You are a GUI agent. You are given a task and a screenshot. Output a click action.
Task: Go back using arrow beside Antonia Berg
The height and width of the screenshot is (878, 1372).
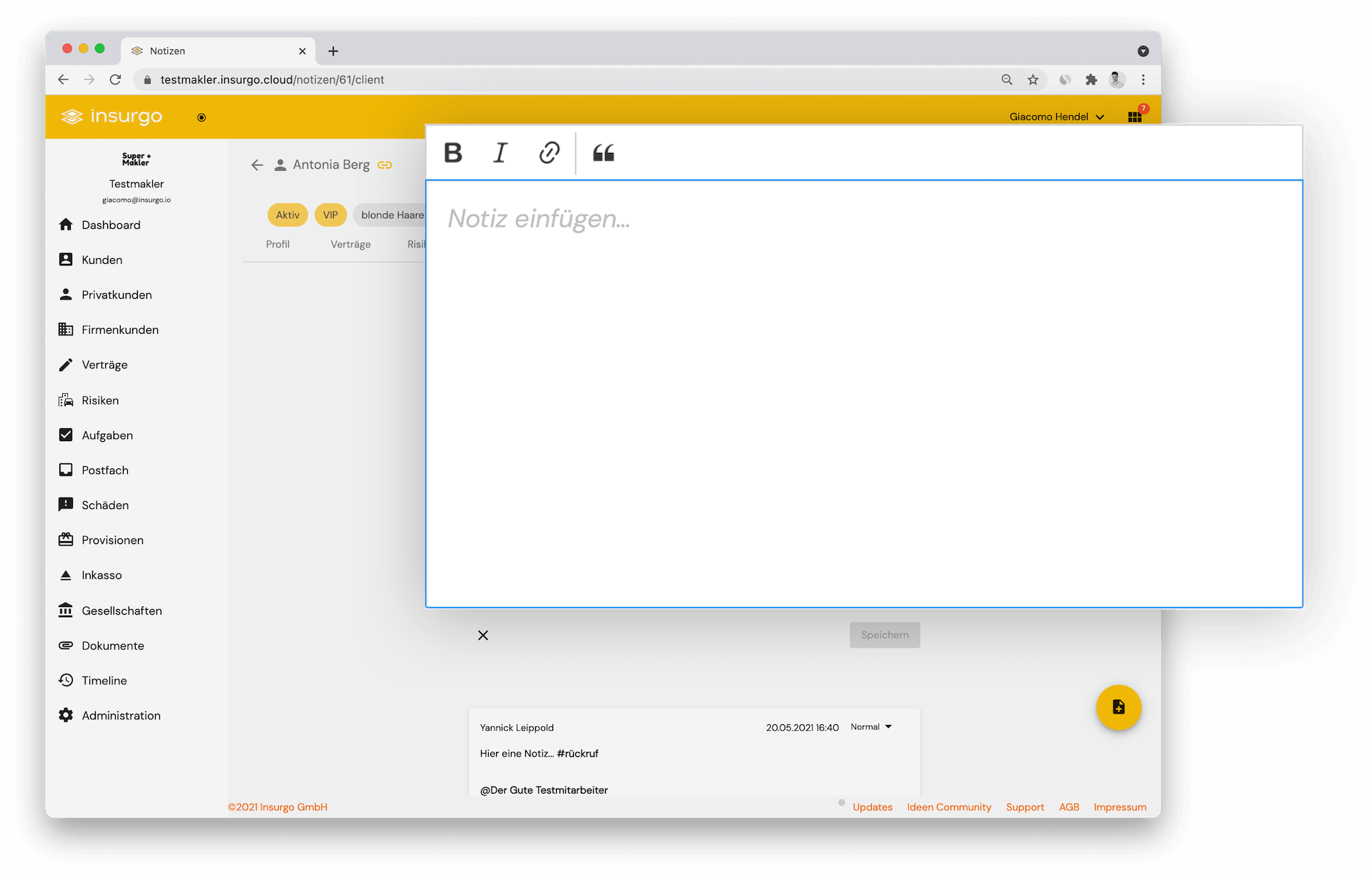tap(257, 165)
